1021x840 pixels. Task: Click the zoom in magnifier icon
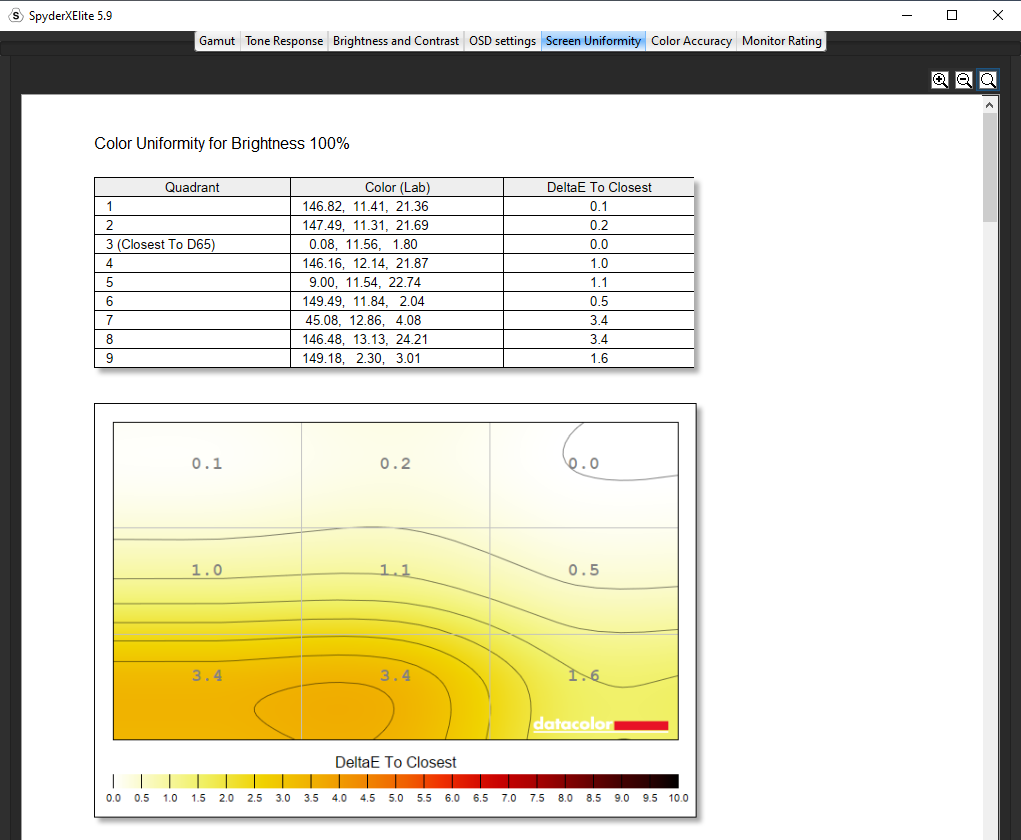coord(940,80)
